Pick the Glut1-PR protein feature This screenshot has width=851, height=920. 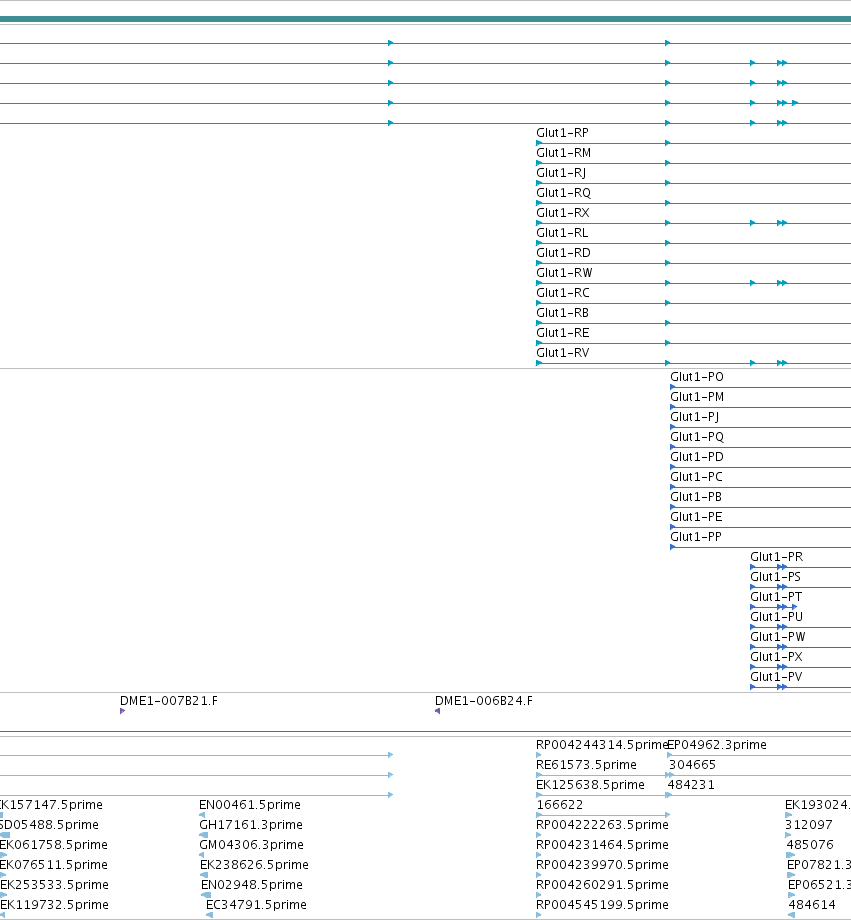[x=776, y=557]
